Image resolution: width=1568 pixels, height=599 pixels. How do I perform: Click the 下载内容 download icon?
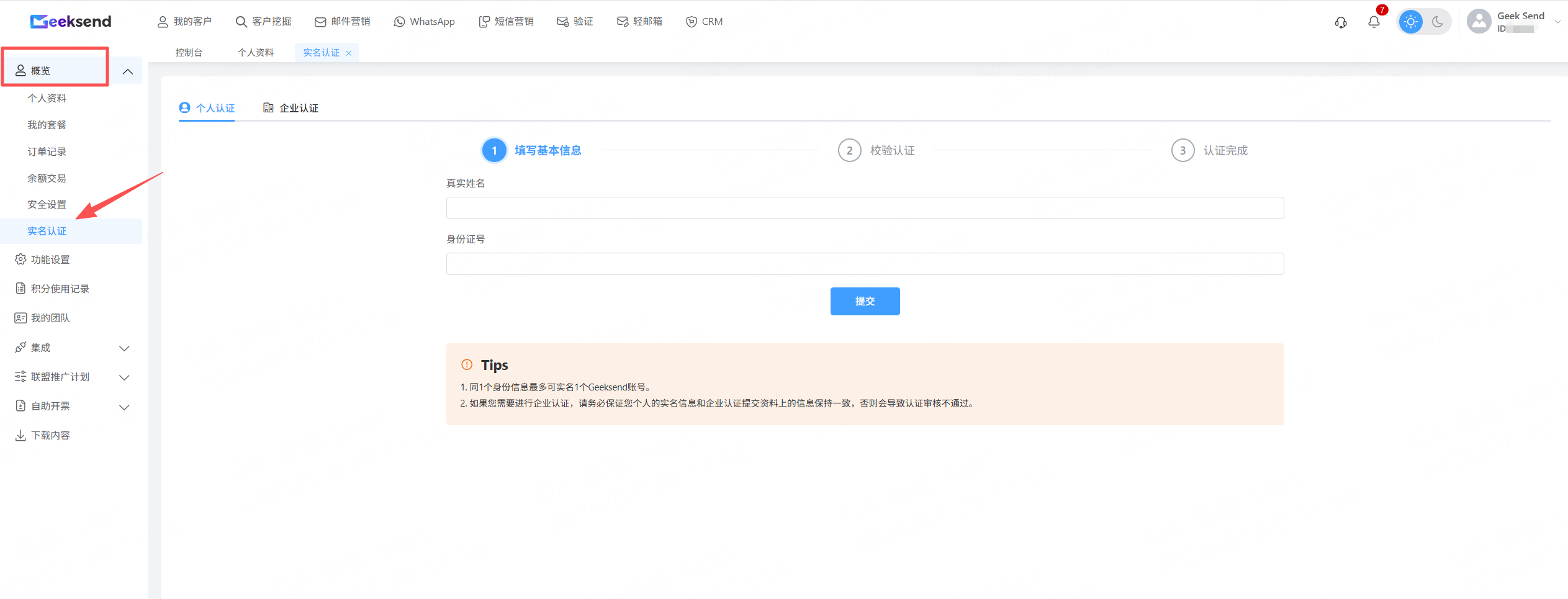20,435
